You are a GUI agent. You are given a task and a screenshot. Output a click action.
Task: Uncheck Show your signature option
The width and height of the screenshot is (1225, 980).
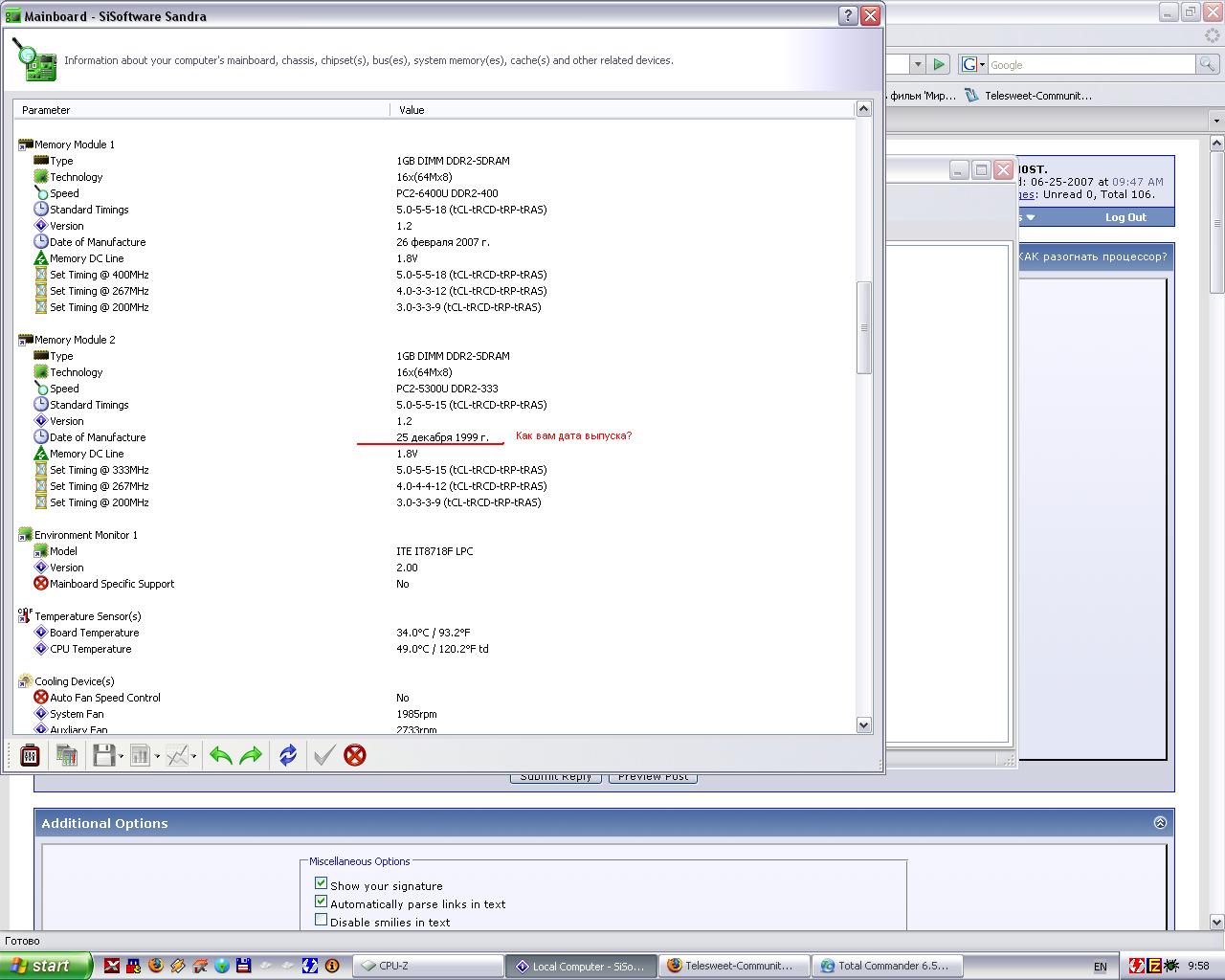[322, 884]
